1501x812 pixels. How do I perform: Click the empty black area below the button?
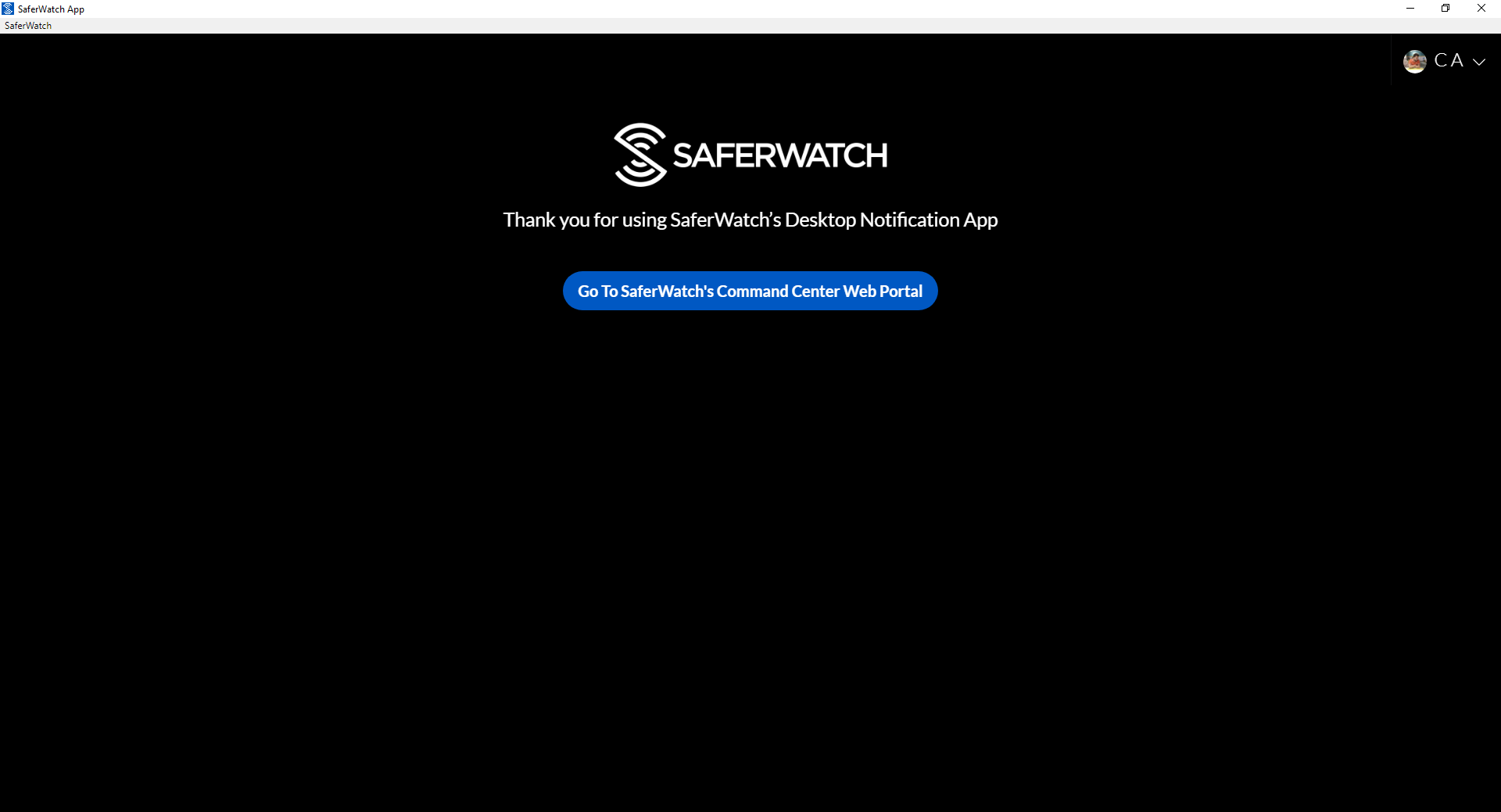coord(750,547)
